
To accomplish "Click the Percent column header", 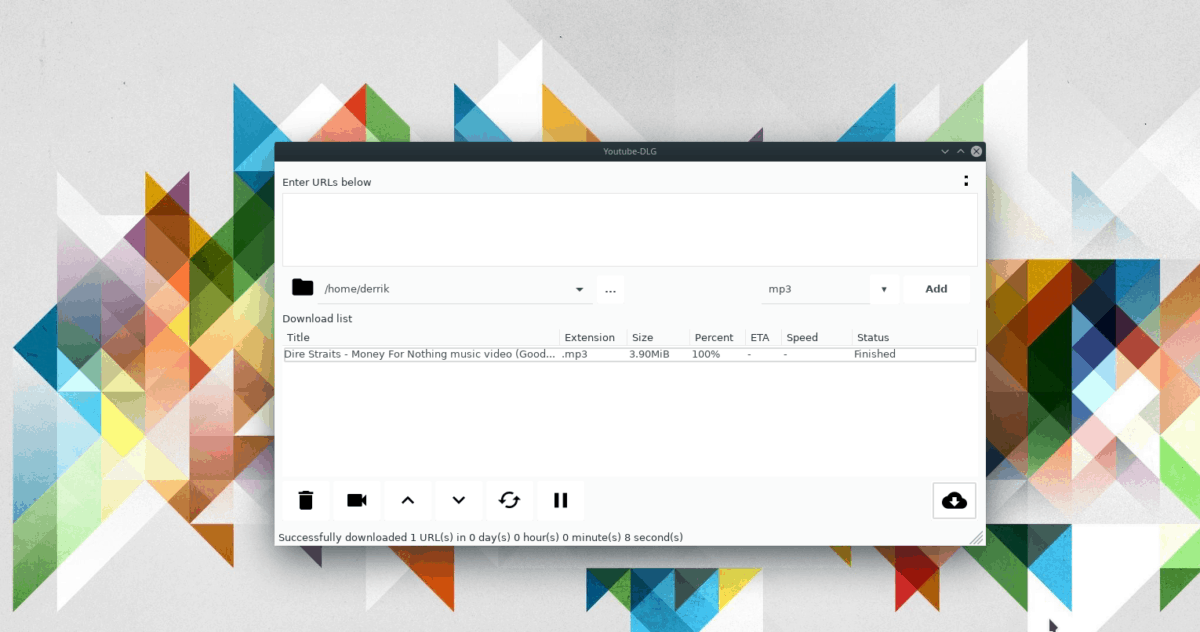I will pyautogui.click(x=717, y=338).
